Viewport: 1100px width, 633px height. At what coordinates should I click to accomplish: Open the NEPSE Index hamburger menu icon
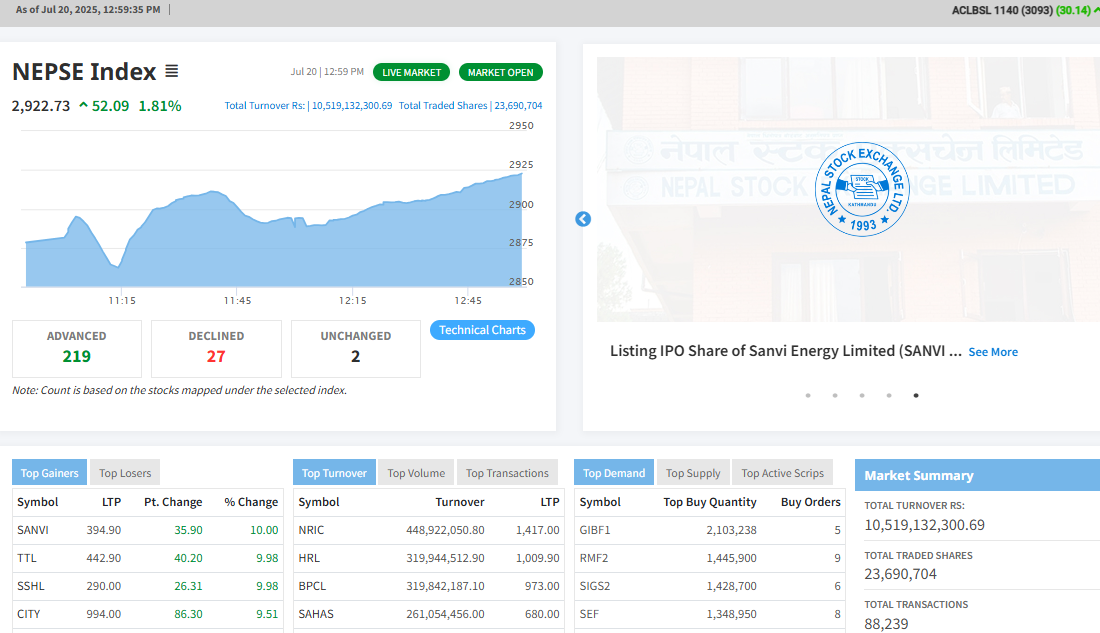click(x=171, y=72)
